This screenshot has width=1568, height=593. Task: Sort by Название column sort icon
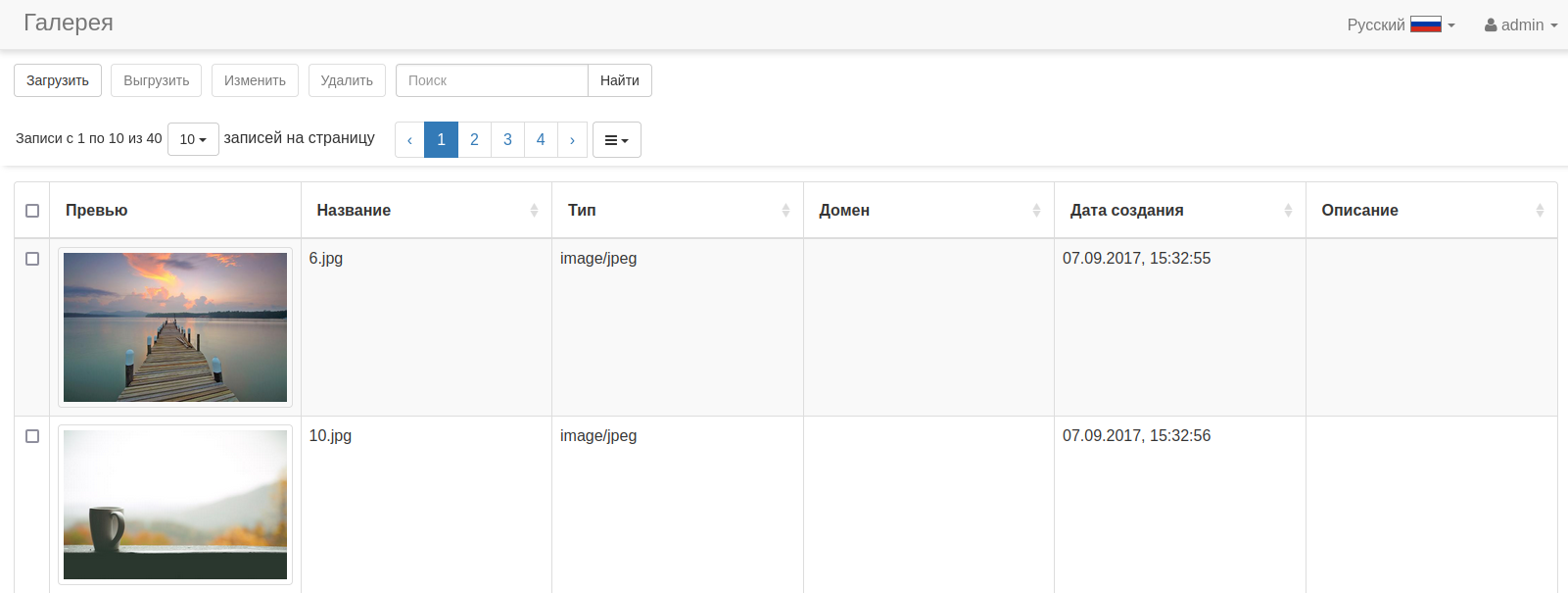534,211
